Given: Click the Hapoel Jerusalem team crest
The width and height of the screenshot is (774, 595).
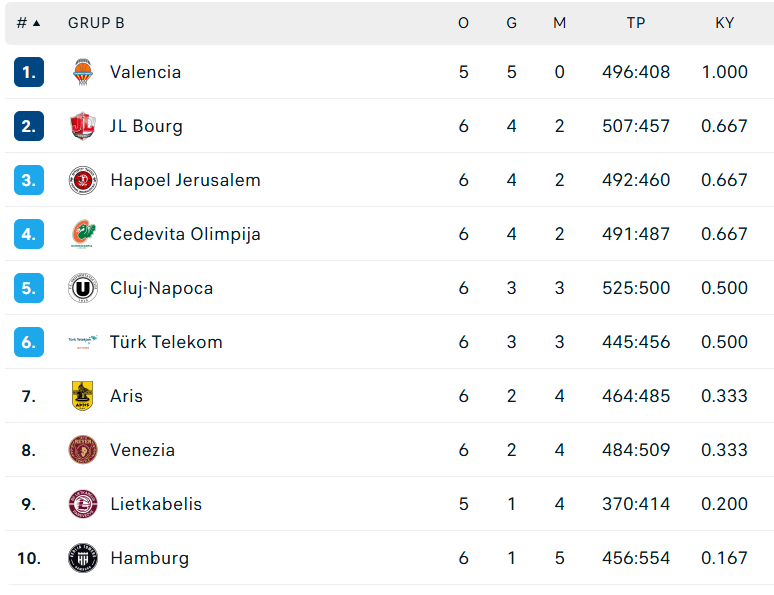Looking at the screenshot, I should (x=82, y=180).
